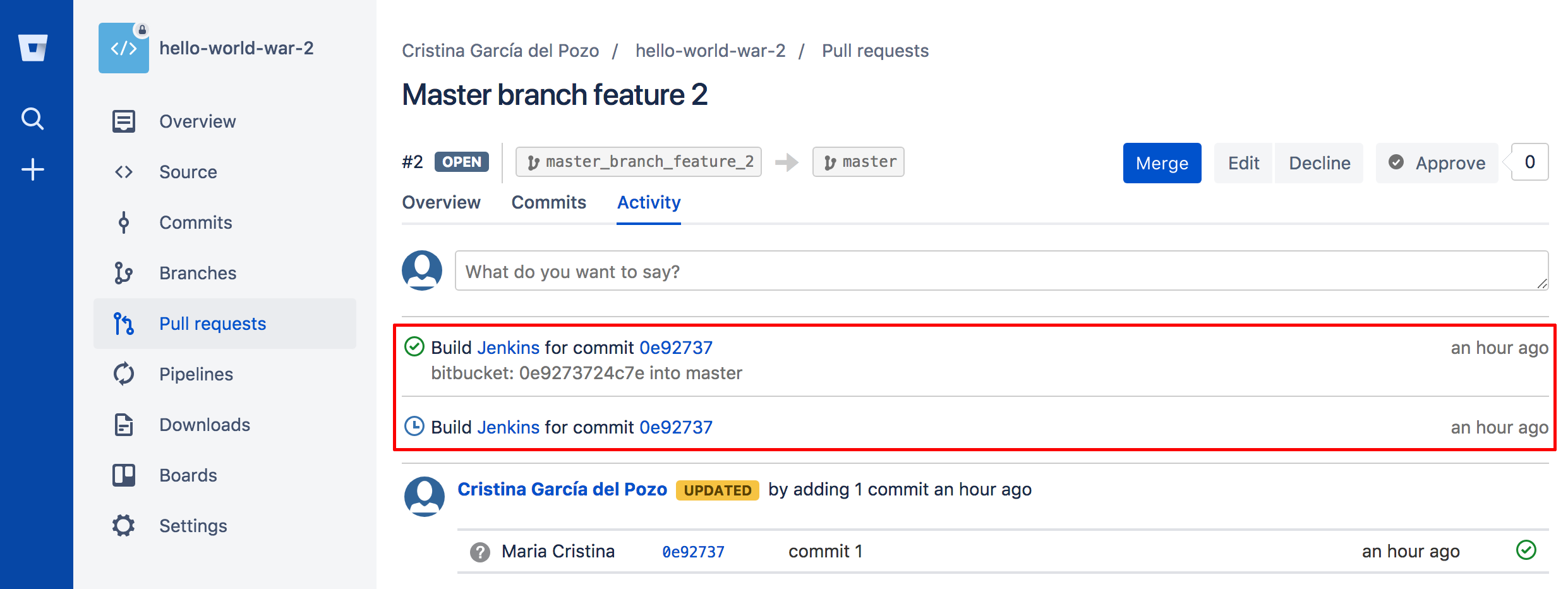This screenshot has height=589, width=1568.
Task: Click Cristina García del Pozo's activity avatar
Action: pos(425,496)
